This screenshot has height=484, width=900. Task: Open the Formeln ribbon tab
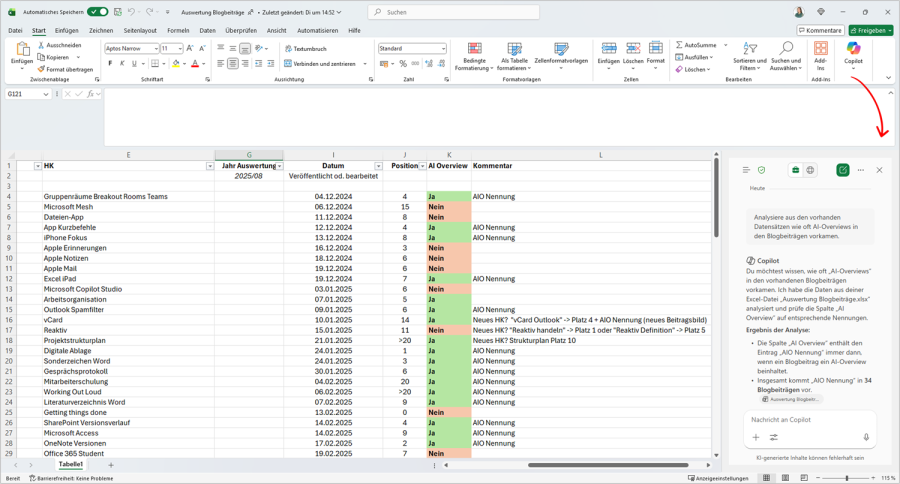tap(178, 30)
